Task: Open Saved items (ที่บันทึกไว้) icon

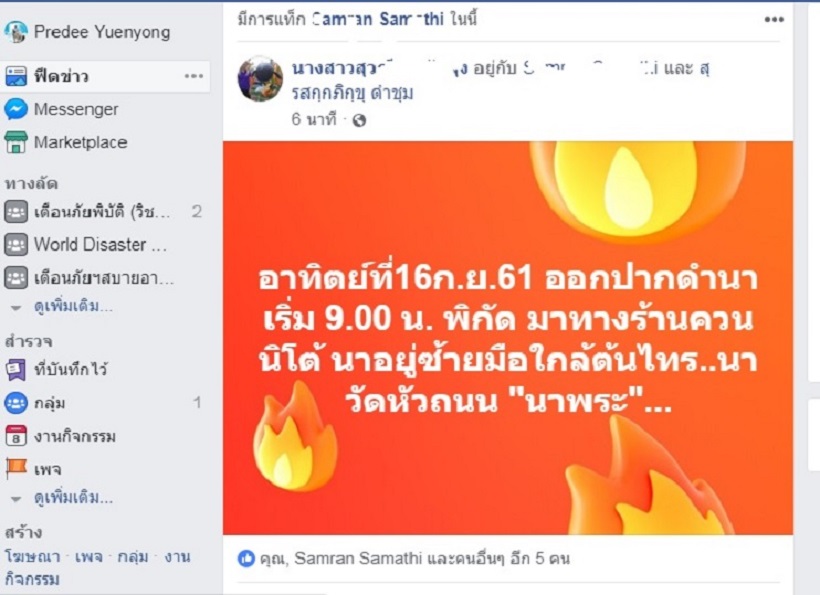Action: (16, 370)
